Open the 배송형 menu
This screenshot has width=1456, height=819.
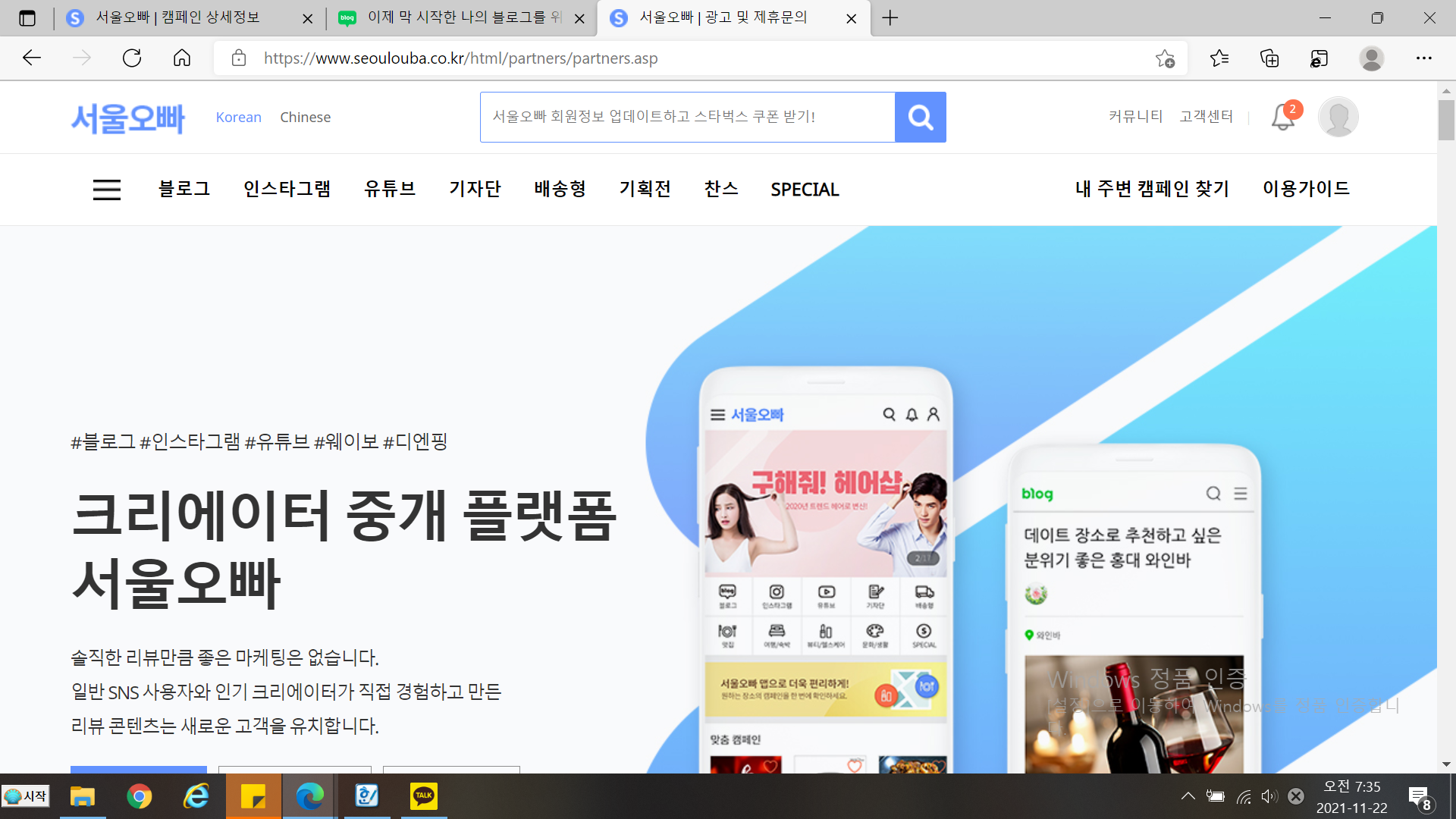pos(560,189)
